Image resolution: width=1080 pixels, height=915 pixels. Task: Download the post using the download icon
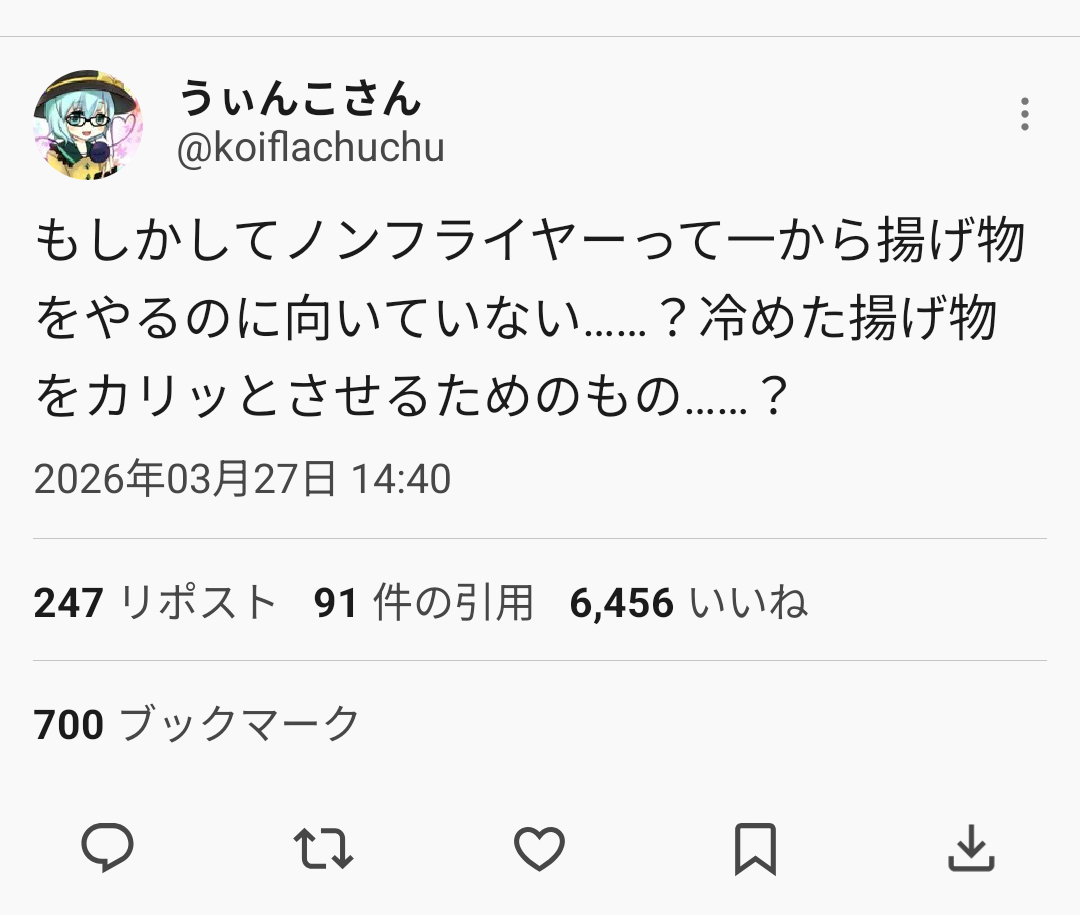pyautogui.click(x=970, y=850)
